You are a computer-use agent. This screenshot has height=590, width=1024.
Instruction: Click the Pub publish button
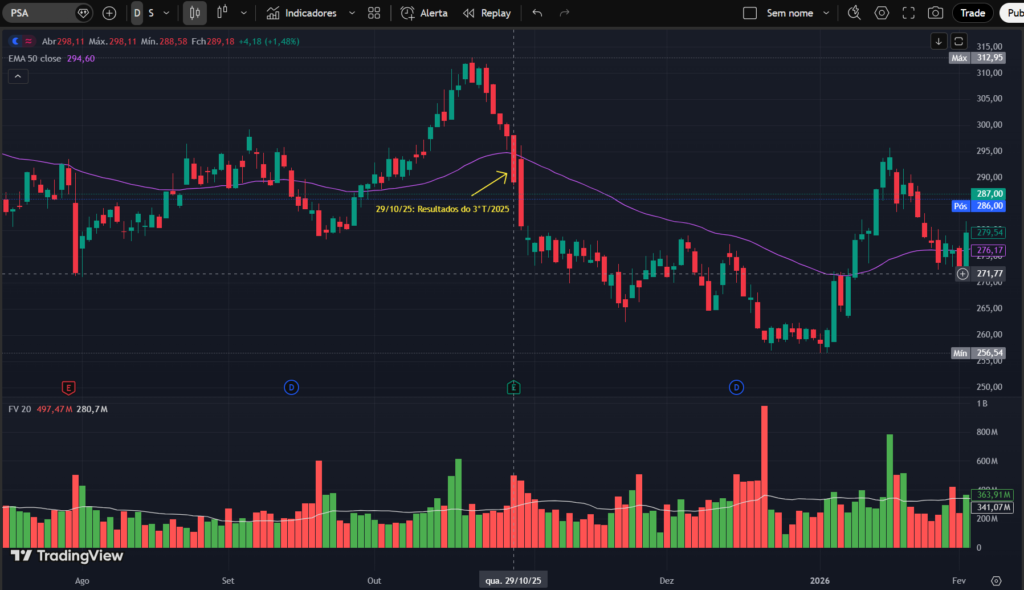1014,12
